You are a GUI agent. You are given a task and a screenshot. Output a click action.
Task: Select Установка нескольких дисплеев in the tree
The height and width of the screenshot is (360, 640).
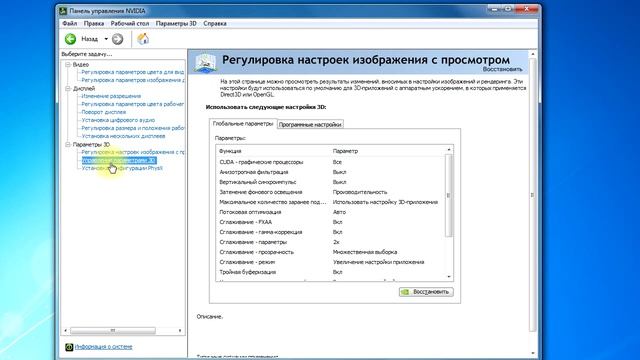tap(123, 136)
